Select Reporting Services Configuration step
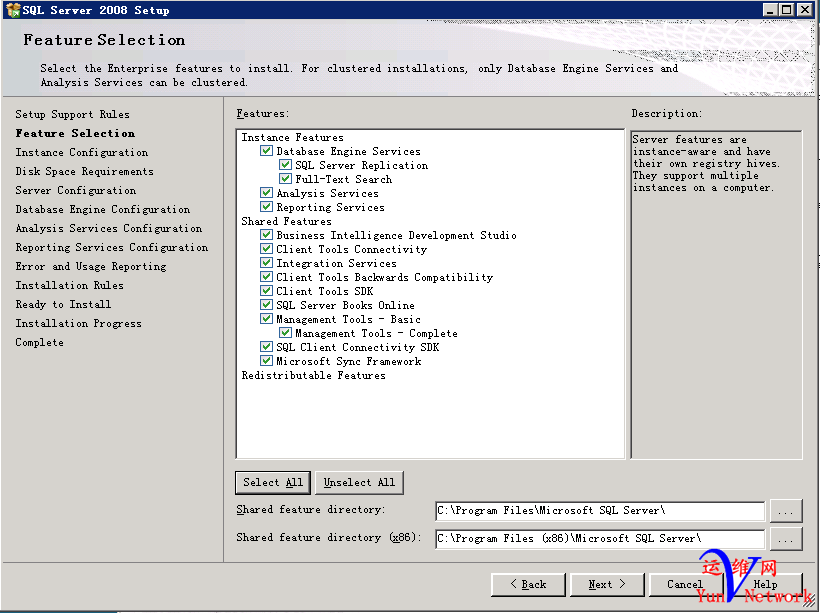The image size is (820, 613). click(x=111, y=247)
